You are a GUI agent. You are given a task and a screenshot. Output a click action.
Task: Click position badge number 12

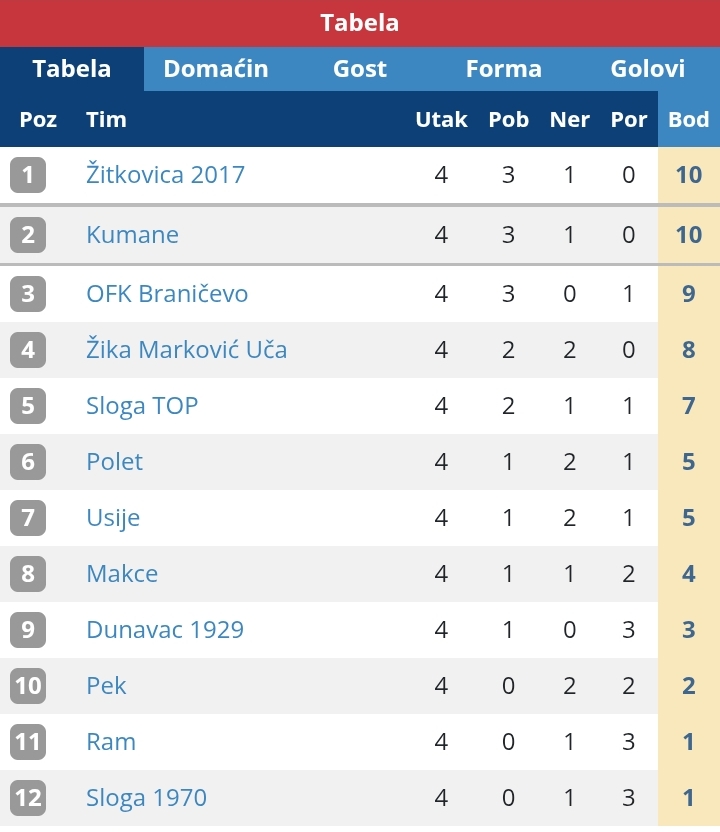pyautogui.click(x=28, y=798)
